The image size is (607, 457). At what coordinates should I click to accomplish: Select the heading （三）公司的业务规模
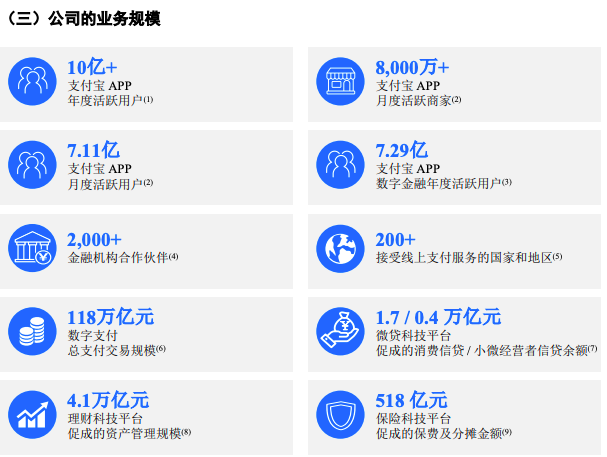(83, 19)
